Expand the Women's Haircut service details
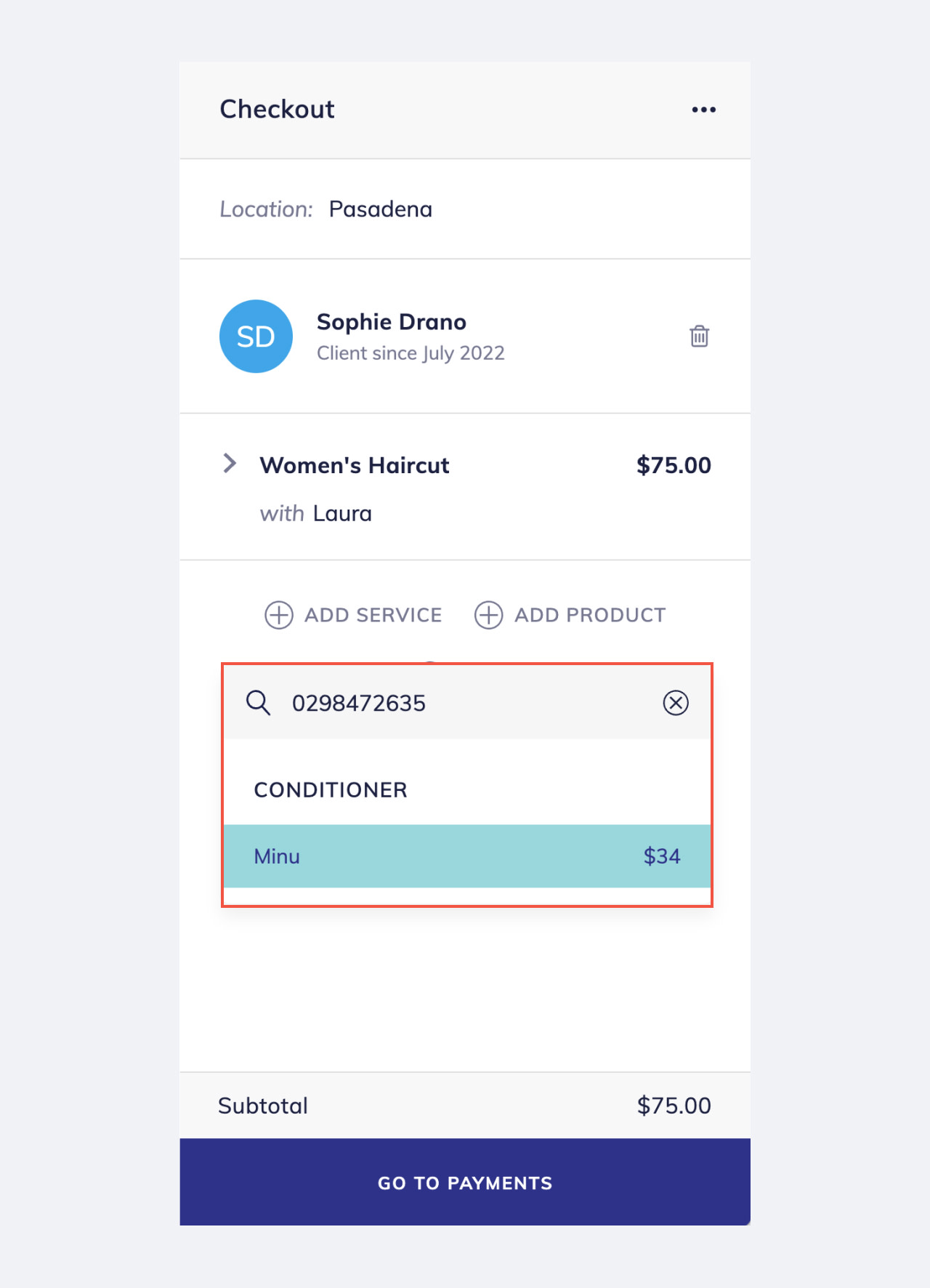 pos(230,464)
